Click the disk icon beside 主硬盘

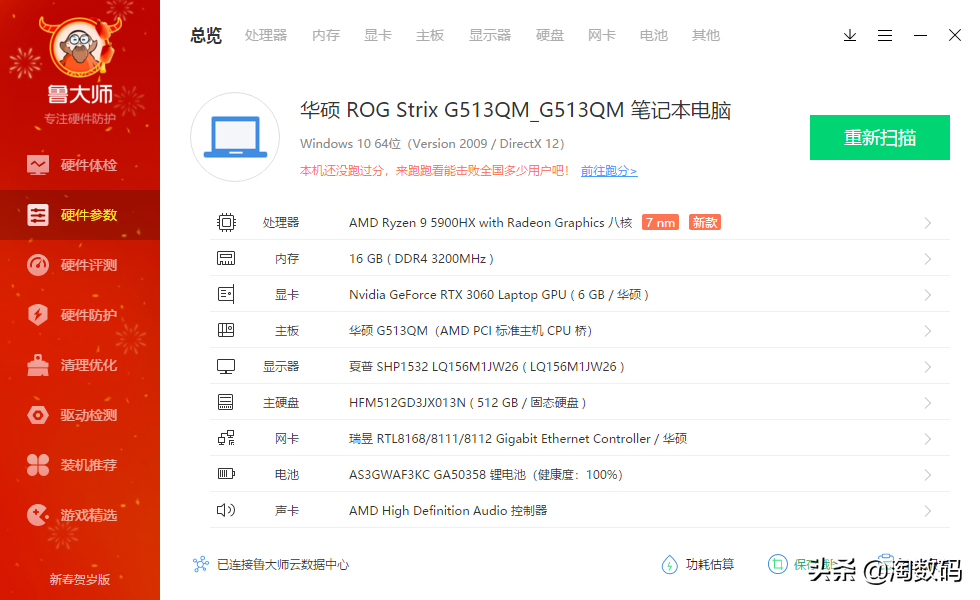[x=226, y=402]
